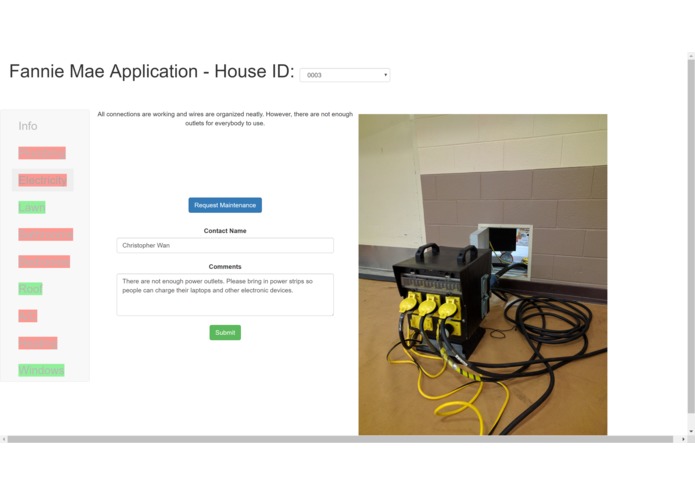Screen dimensions: 695x494
Task: Open the Windows section in sidebar
Action: click(x=41, y=370)
